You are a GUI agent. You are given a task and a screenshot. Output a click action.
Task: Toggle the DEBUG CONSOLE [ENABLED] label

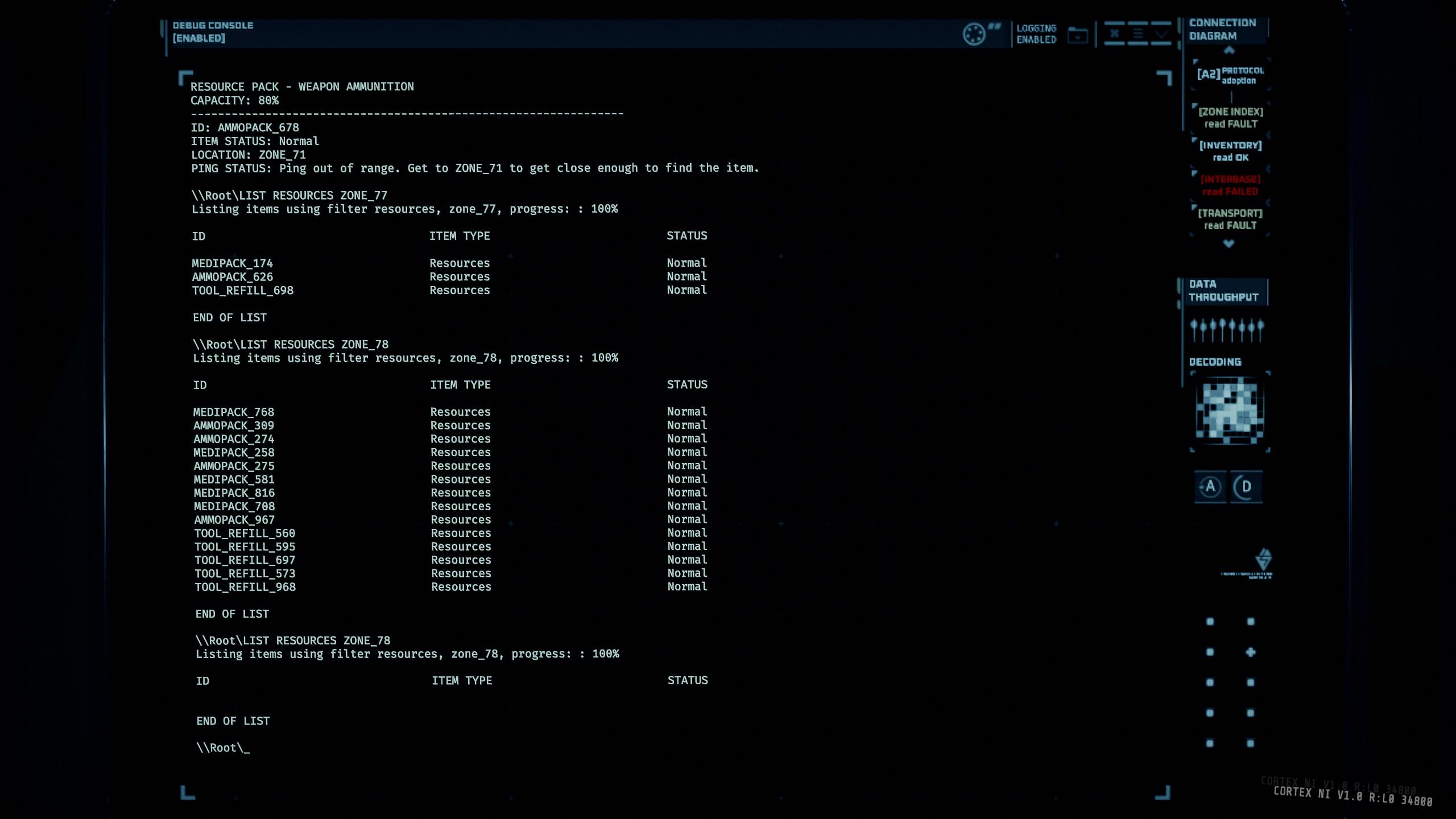pos(212,32)
